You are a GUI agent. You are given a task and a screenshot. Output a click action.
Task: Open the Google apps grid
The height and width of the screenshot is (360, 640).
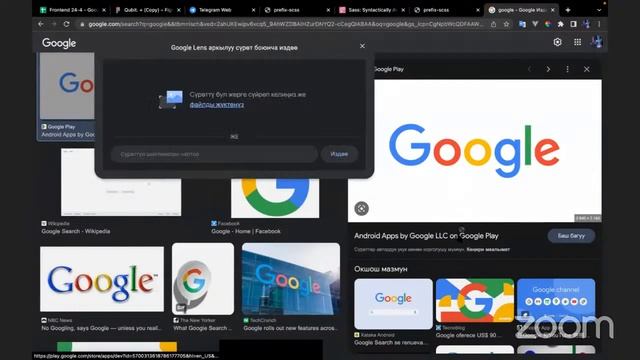point(578,42)
